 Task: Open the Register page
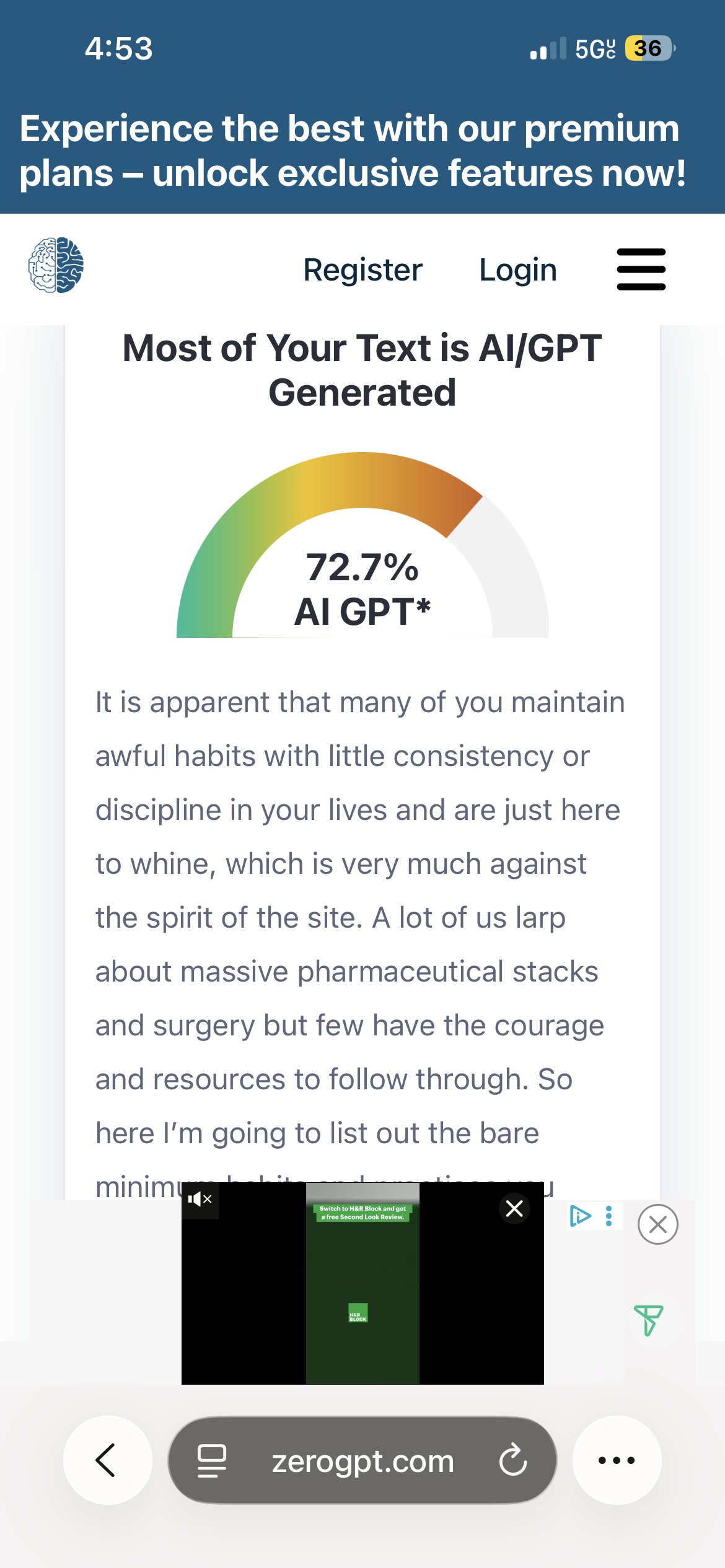click(362, 270)
